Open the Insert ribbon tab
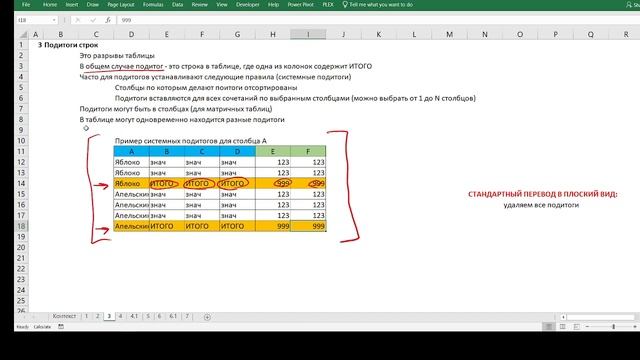This screenshot has width=640, height=360. (x=72, y=4)
